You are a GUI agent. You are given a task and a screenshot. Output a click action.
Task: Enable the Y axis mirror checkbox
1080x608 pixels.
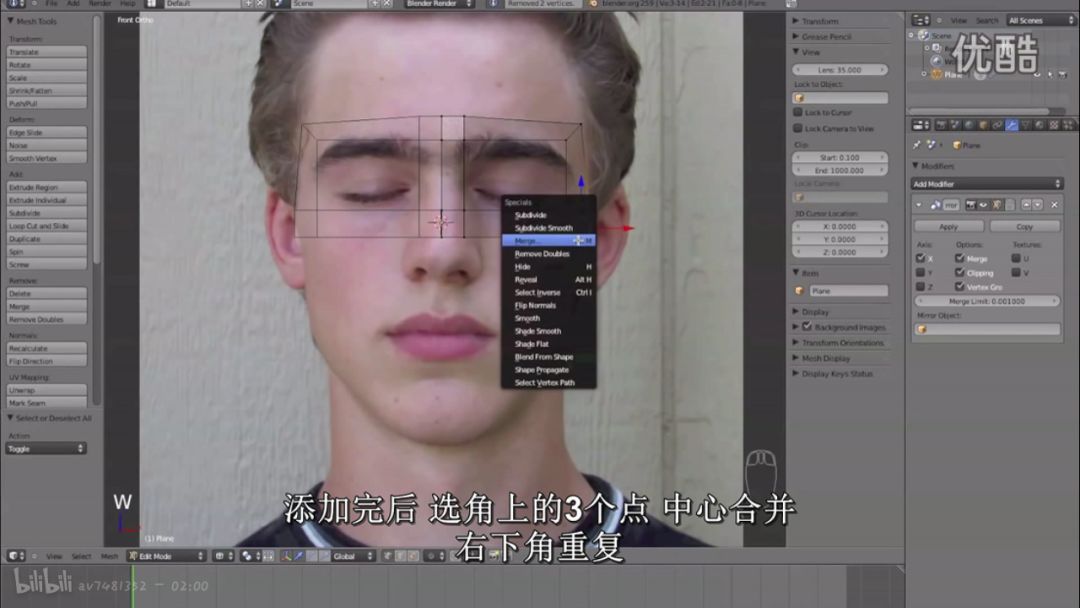tap(920, 273)
